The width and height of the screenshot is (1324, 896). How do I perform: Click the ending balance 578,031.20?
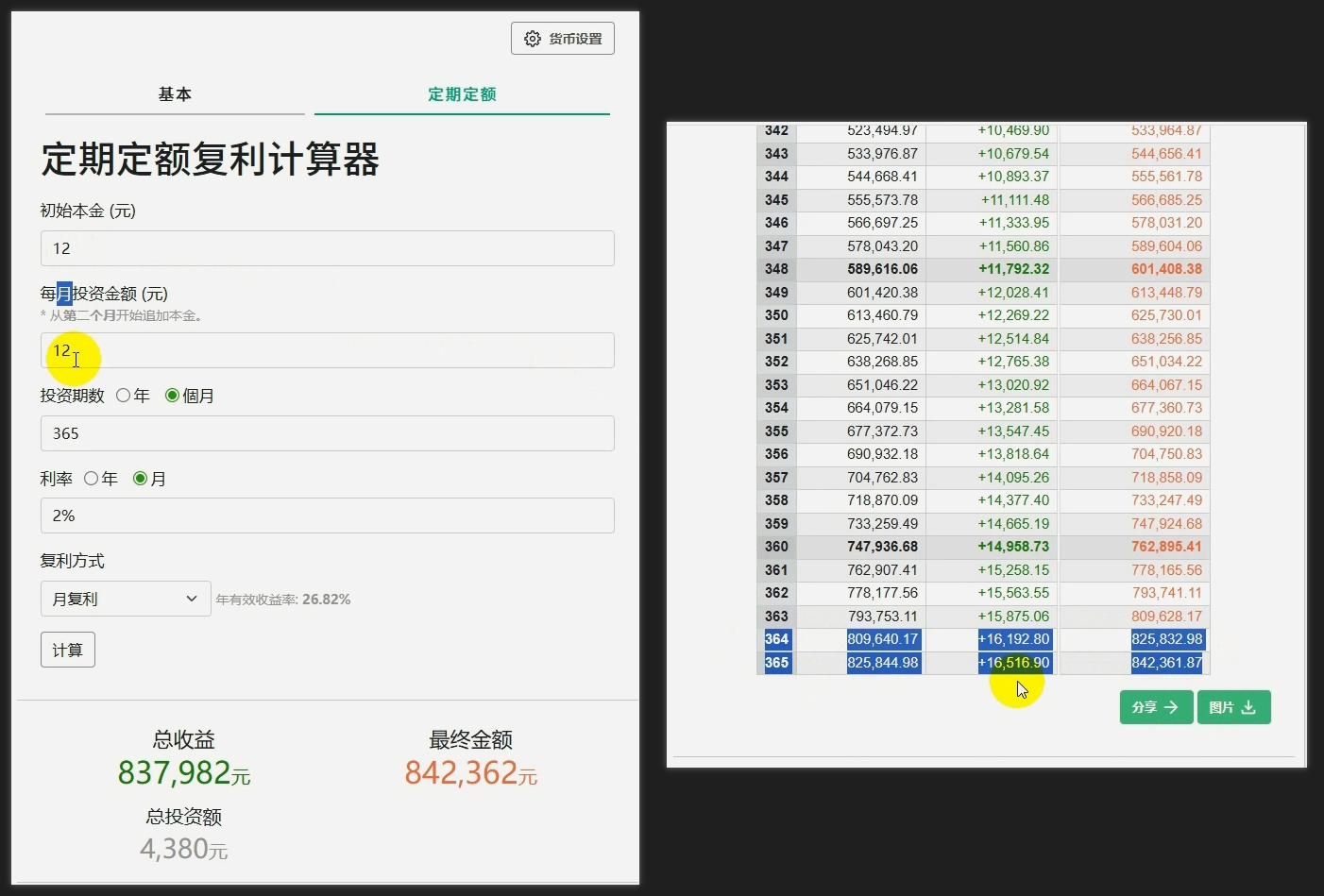tap(1167, 223)
